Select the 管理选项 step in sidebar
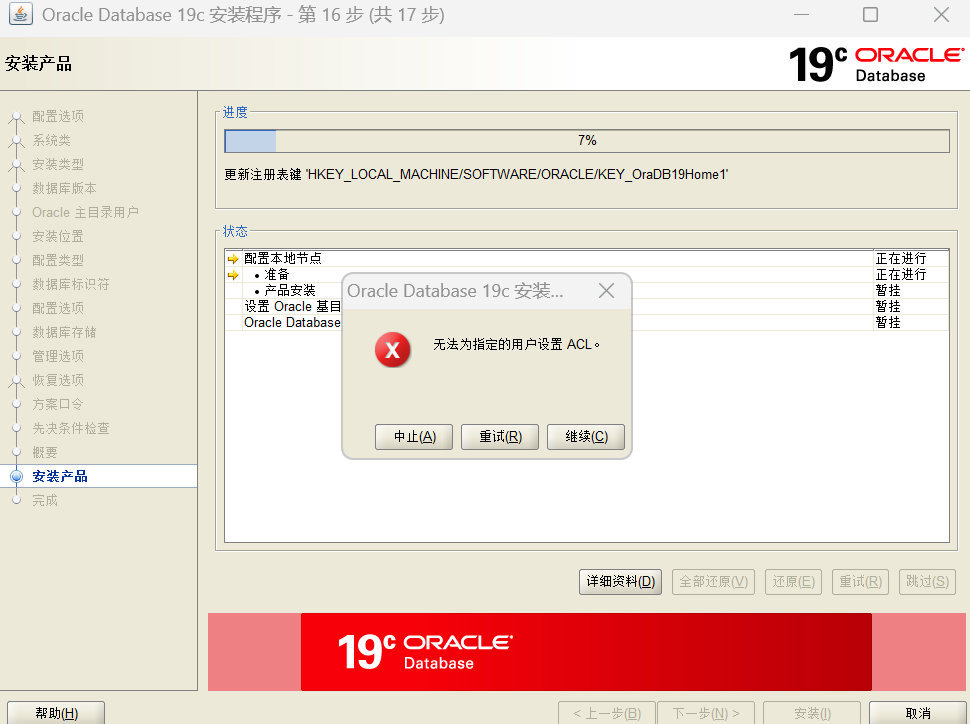The image size is (970, 724). coord(58,356)
